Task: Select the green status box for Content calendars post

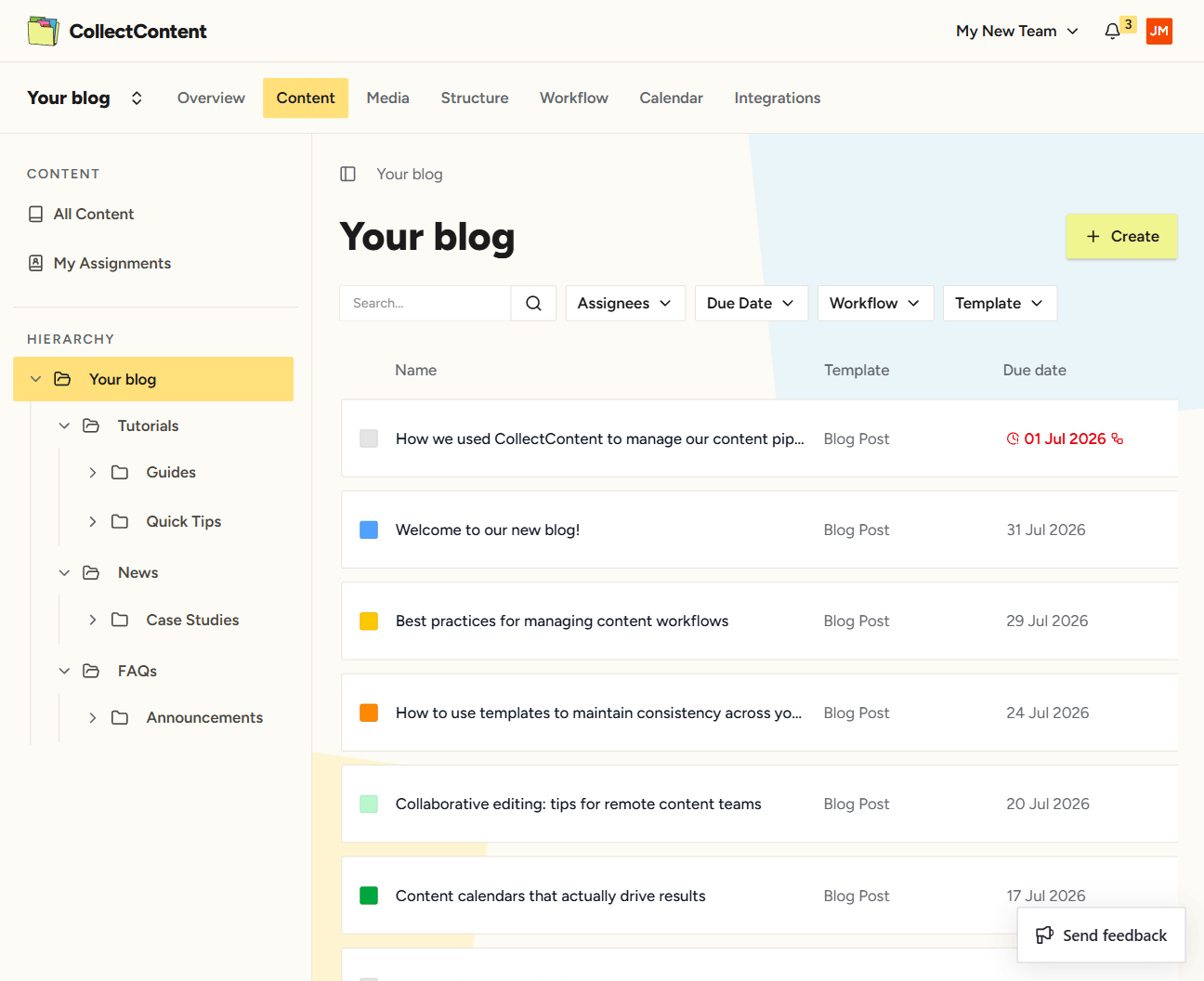Action: 369,896
